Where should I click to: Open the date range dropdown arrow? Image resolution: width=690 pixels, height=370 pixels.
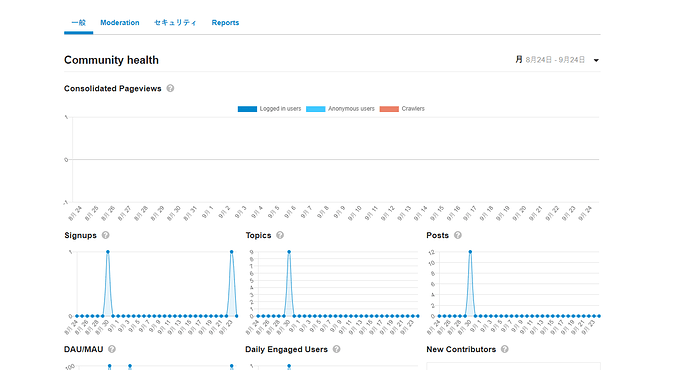tap(596, 60)
